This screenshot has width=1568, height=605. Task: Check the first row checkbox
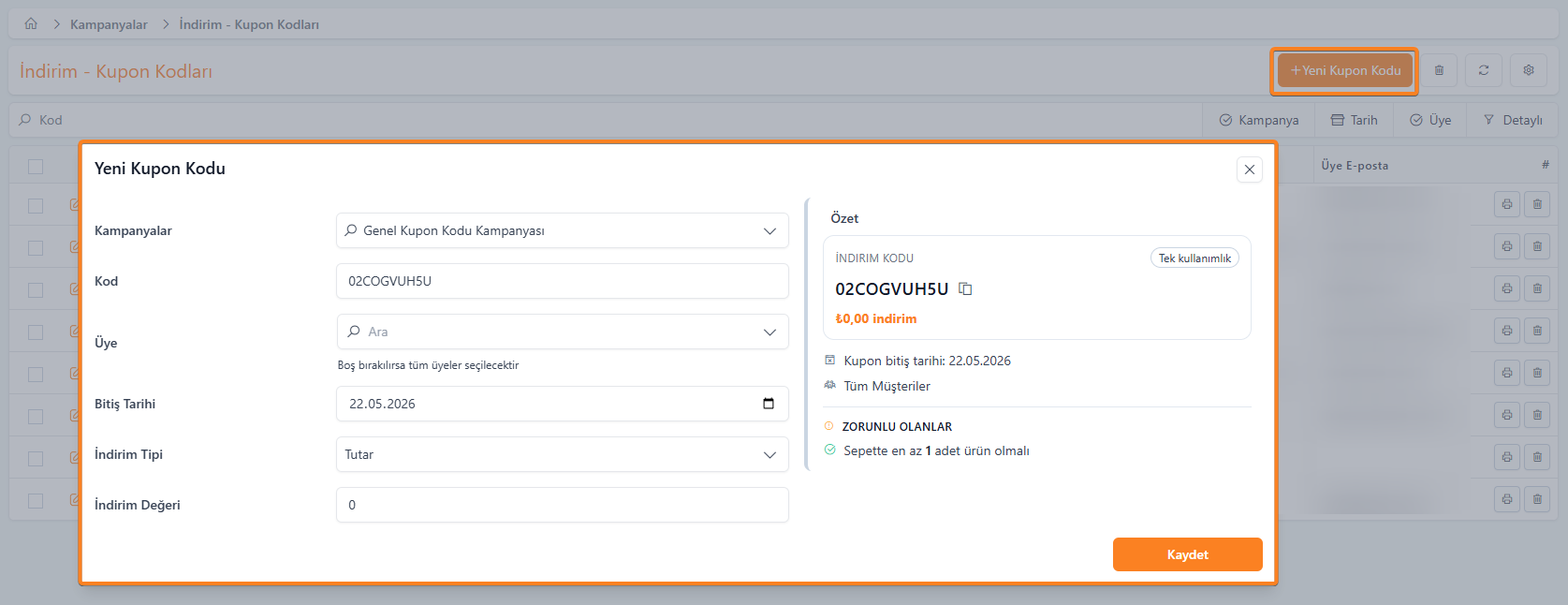[36, 206]
